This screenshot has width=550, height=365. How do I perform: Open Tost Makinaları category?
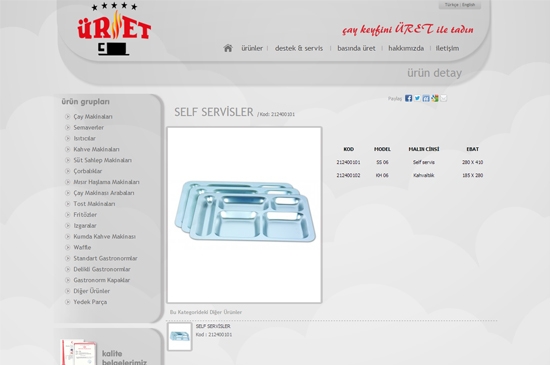tap(94, 204)
